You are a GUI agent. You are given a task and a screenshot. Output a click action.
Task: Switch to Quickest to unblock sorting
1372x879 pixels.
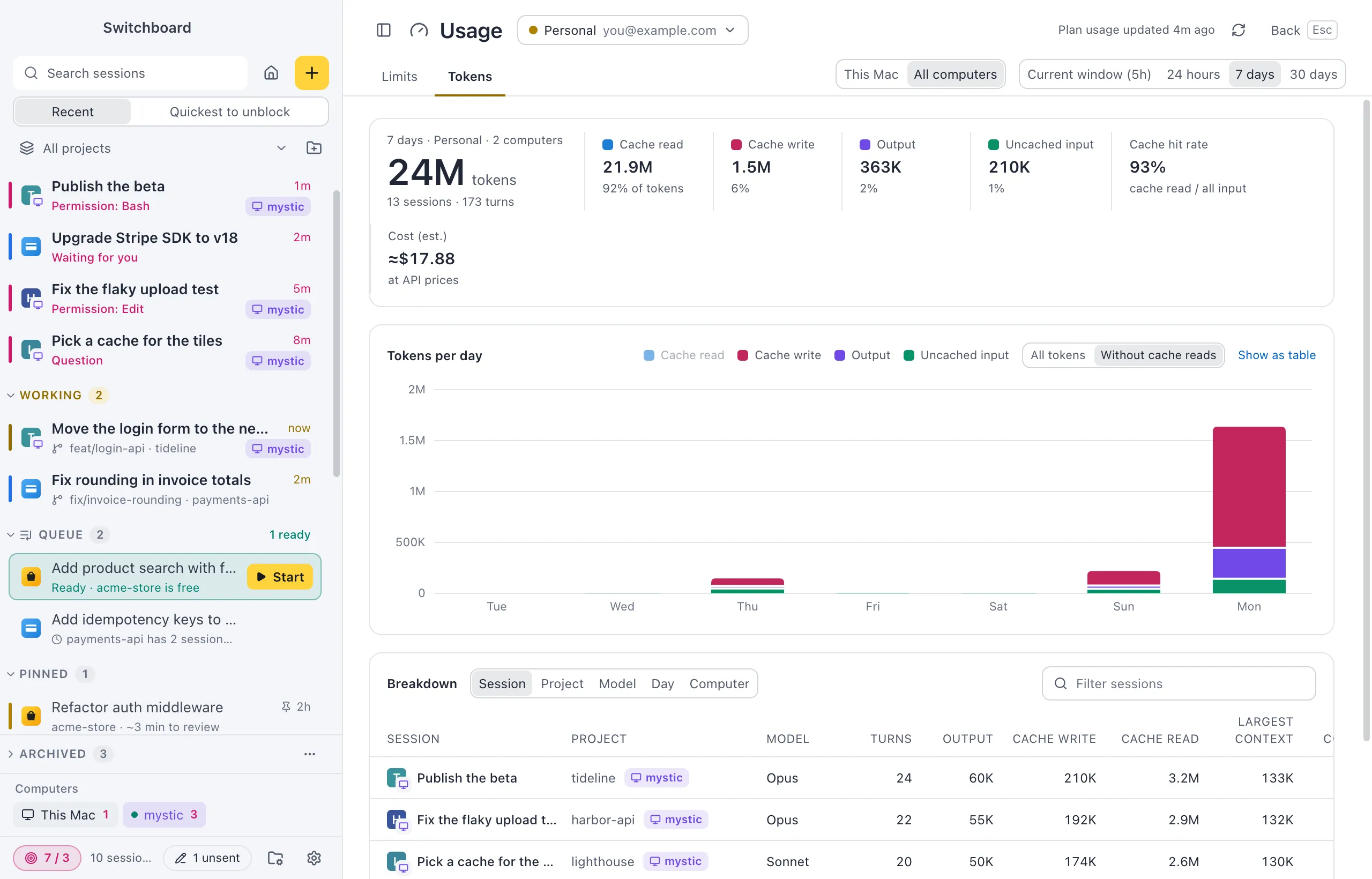point(229,111)
